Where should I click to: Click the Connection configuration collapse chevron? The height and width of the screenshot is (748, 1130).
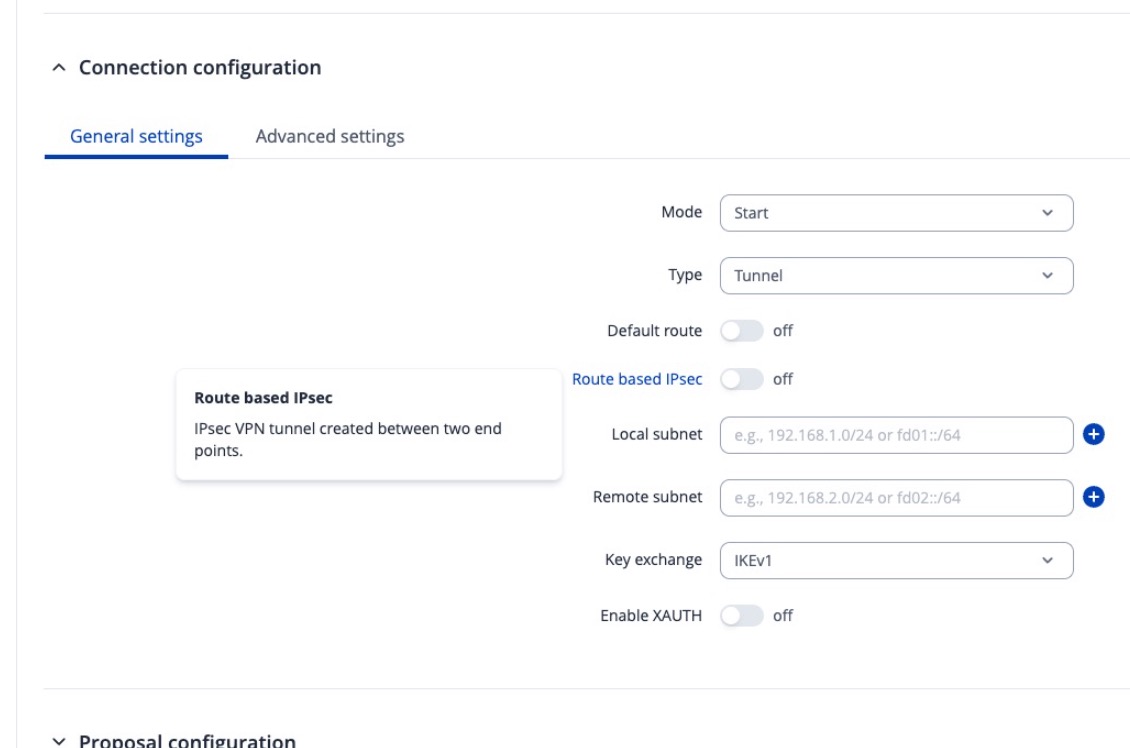(x=59, y=68)
